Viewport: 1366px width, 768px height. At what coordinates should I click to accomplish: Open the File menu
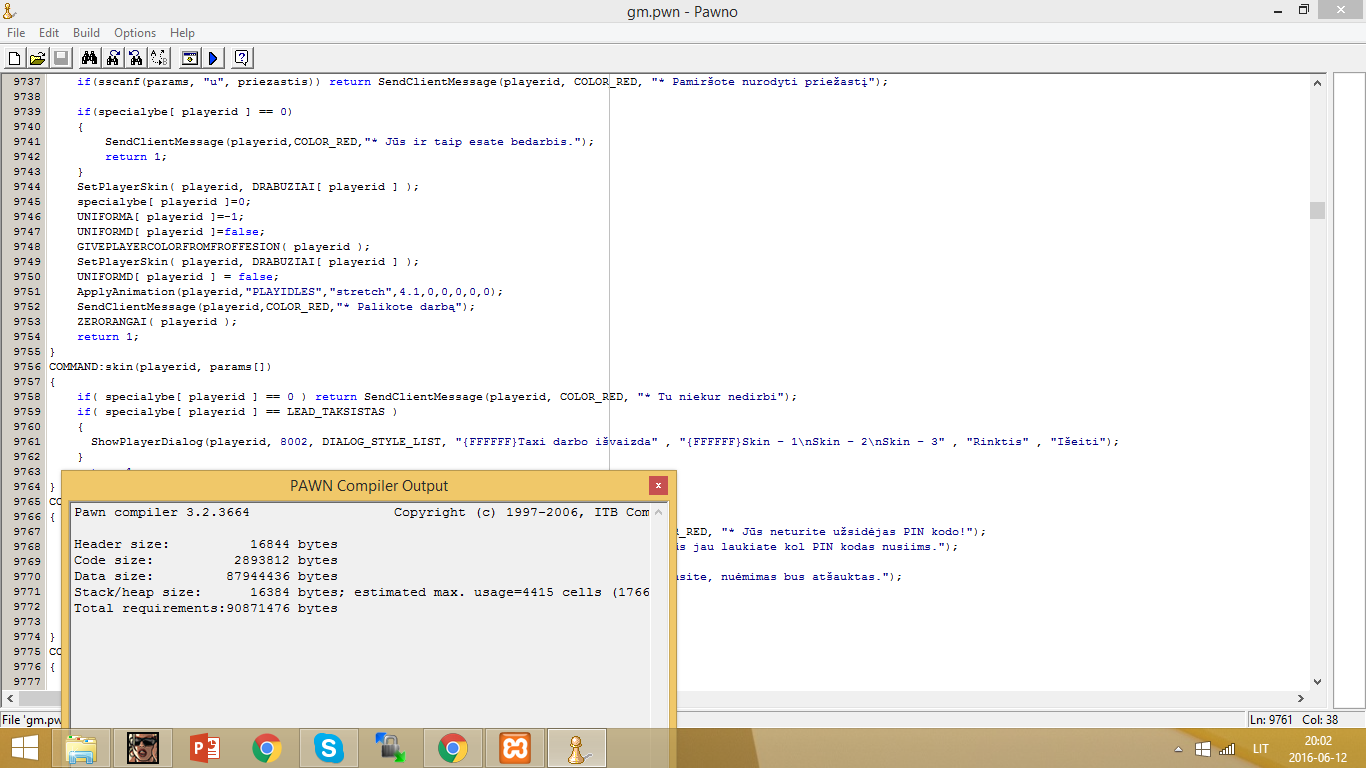point(16,33)
